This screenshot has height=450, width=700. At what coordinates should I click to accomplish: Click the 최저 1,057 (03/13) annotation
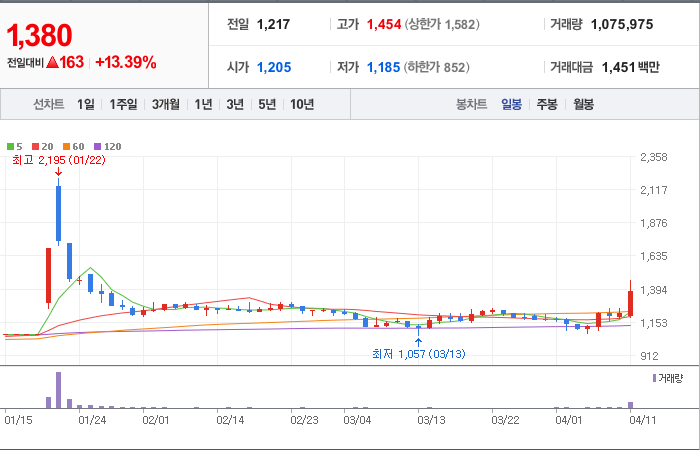pos(419,354)
